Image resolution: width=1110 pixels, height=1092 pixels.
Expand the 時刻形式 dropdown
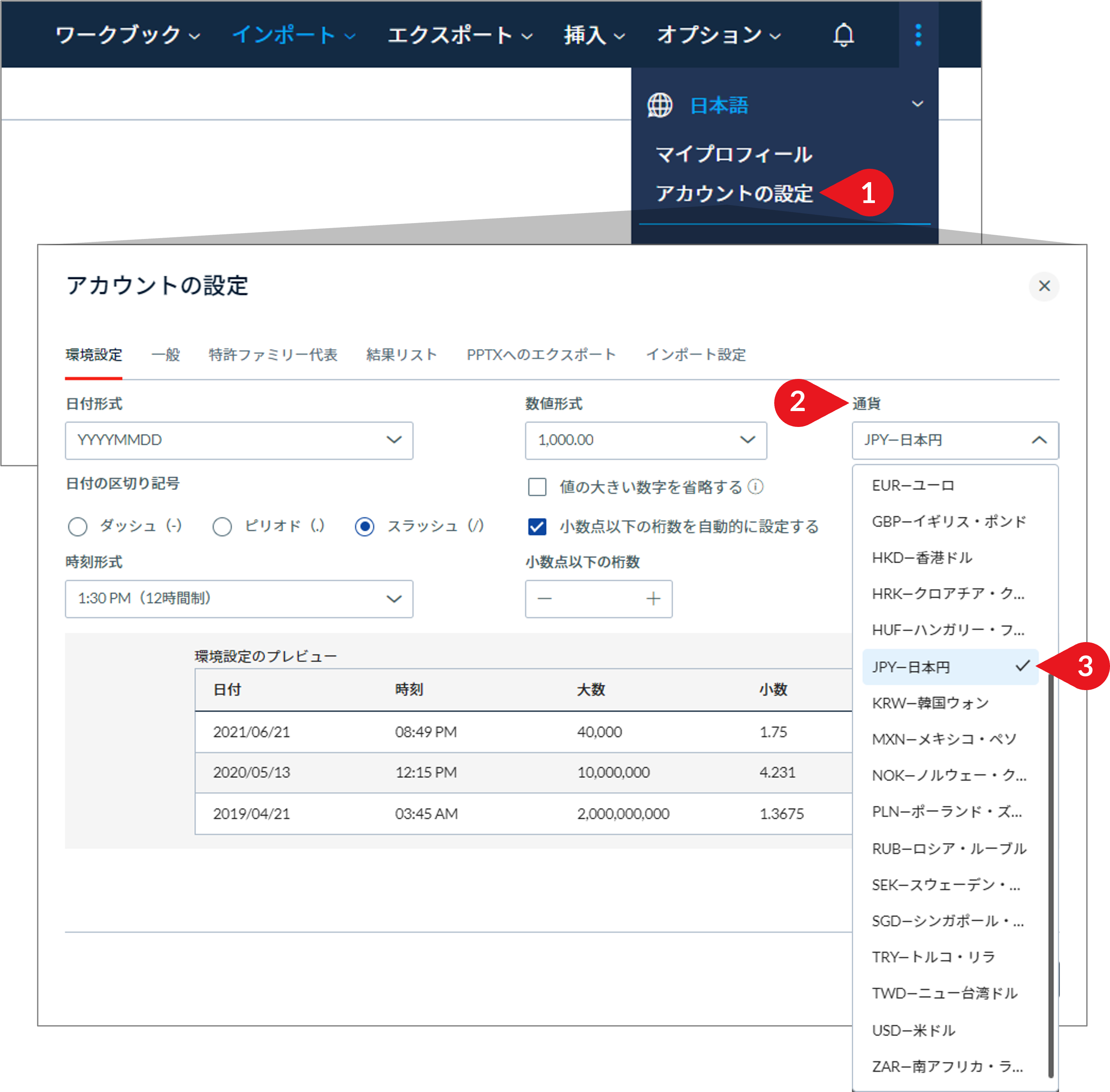pyautogui.click(x=239, y=599)
